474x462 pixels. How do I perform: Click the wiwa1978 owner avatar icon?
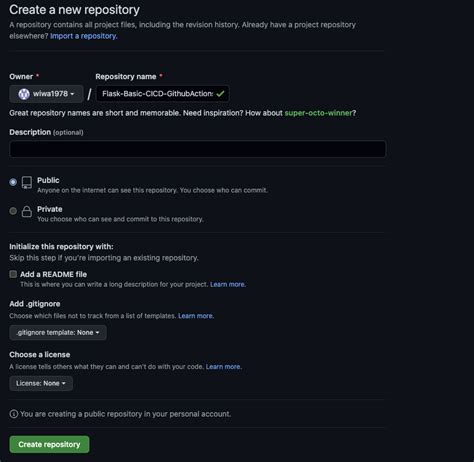coord(24,94)
